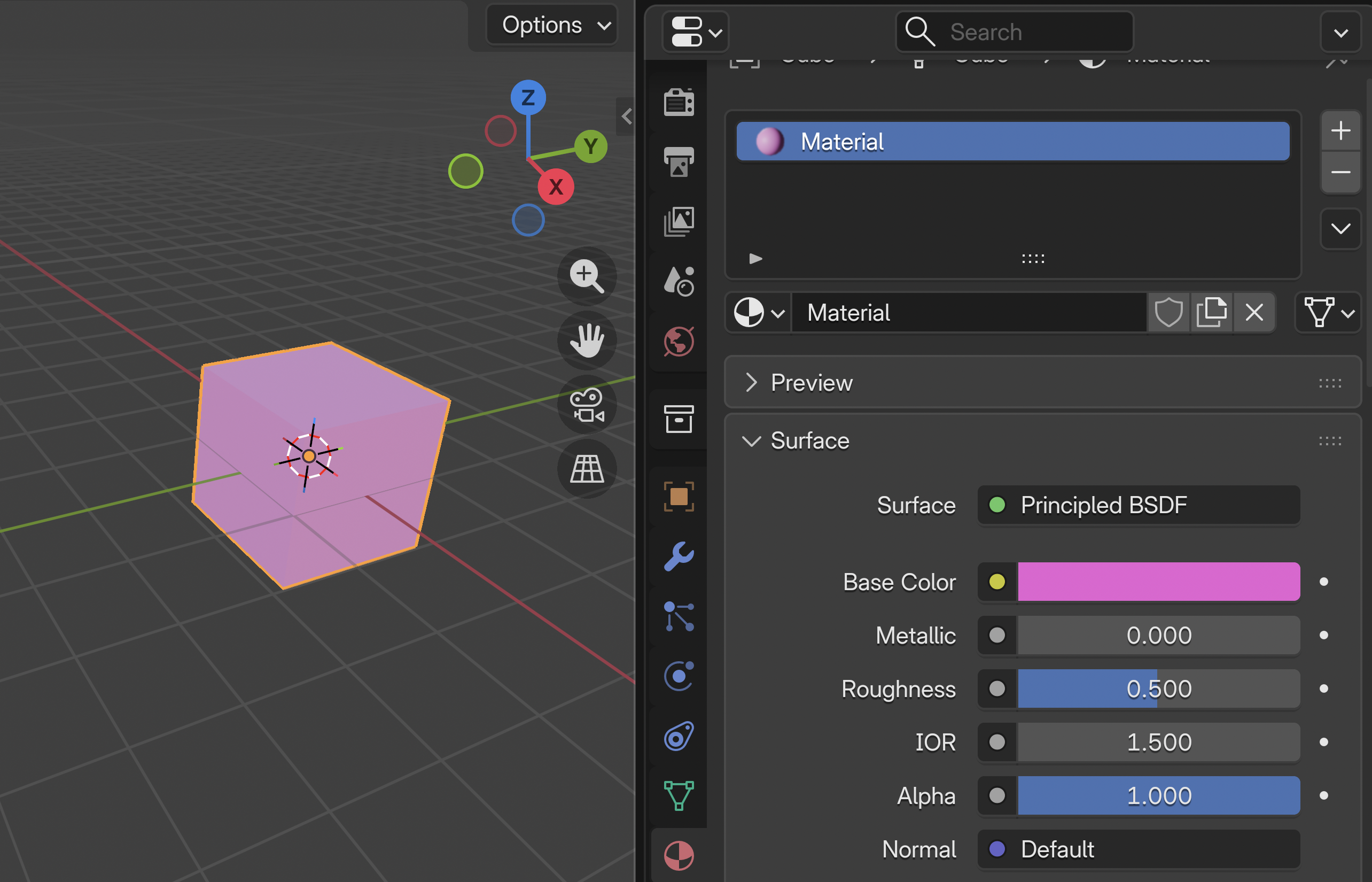Open the Physics properties tab
The image size is (1372, 882).
click(679, 676)
